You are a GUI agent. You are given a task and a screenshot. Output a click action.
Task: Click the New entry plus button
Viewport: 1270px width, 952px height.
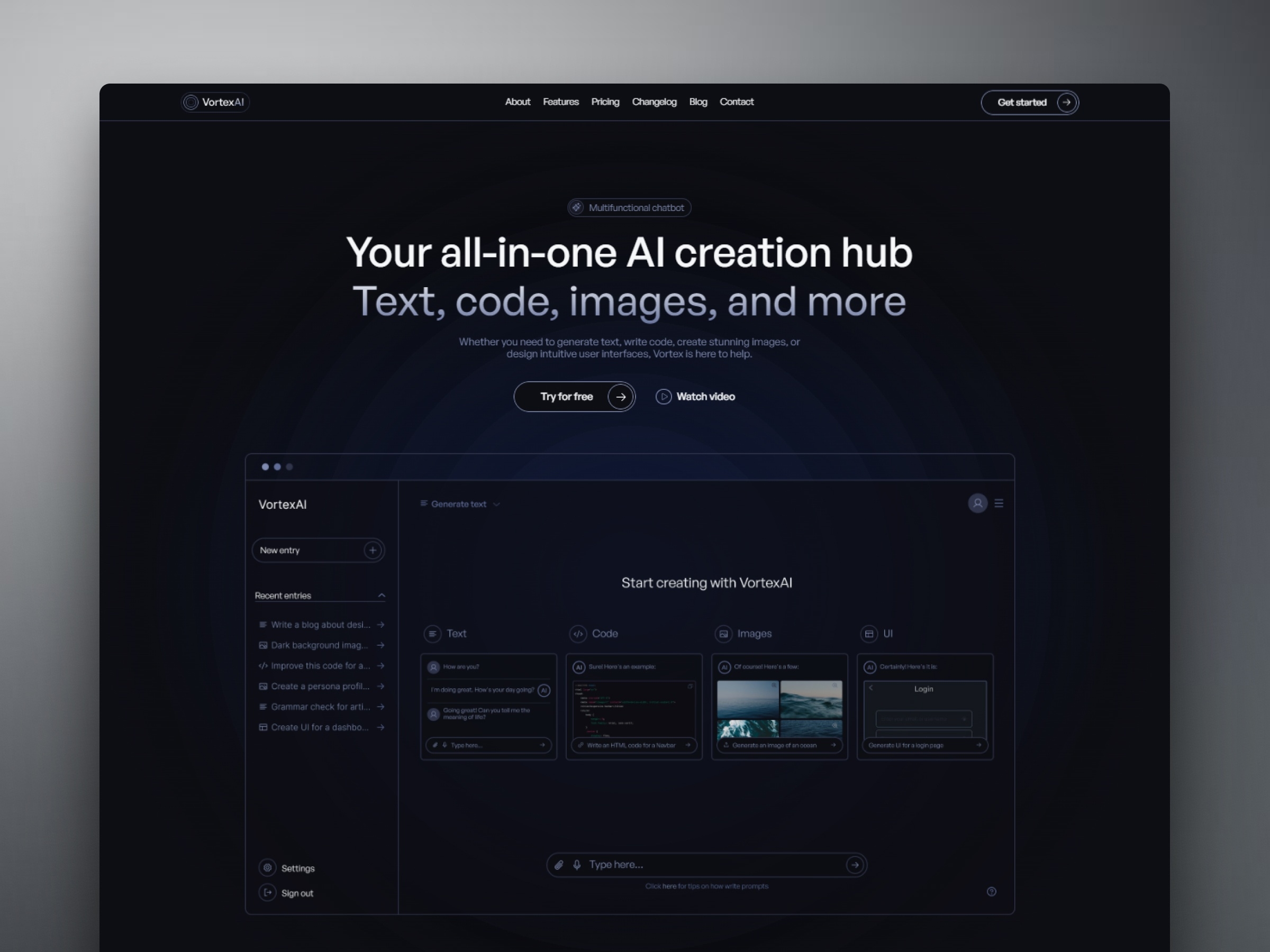pos(374,550)
